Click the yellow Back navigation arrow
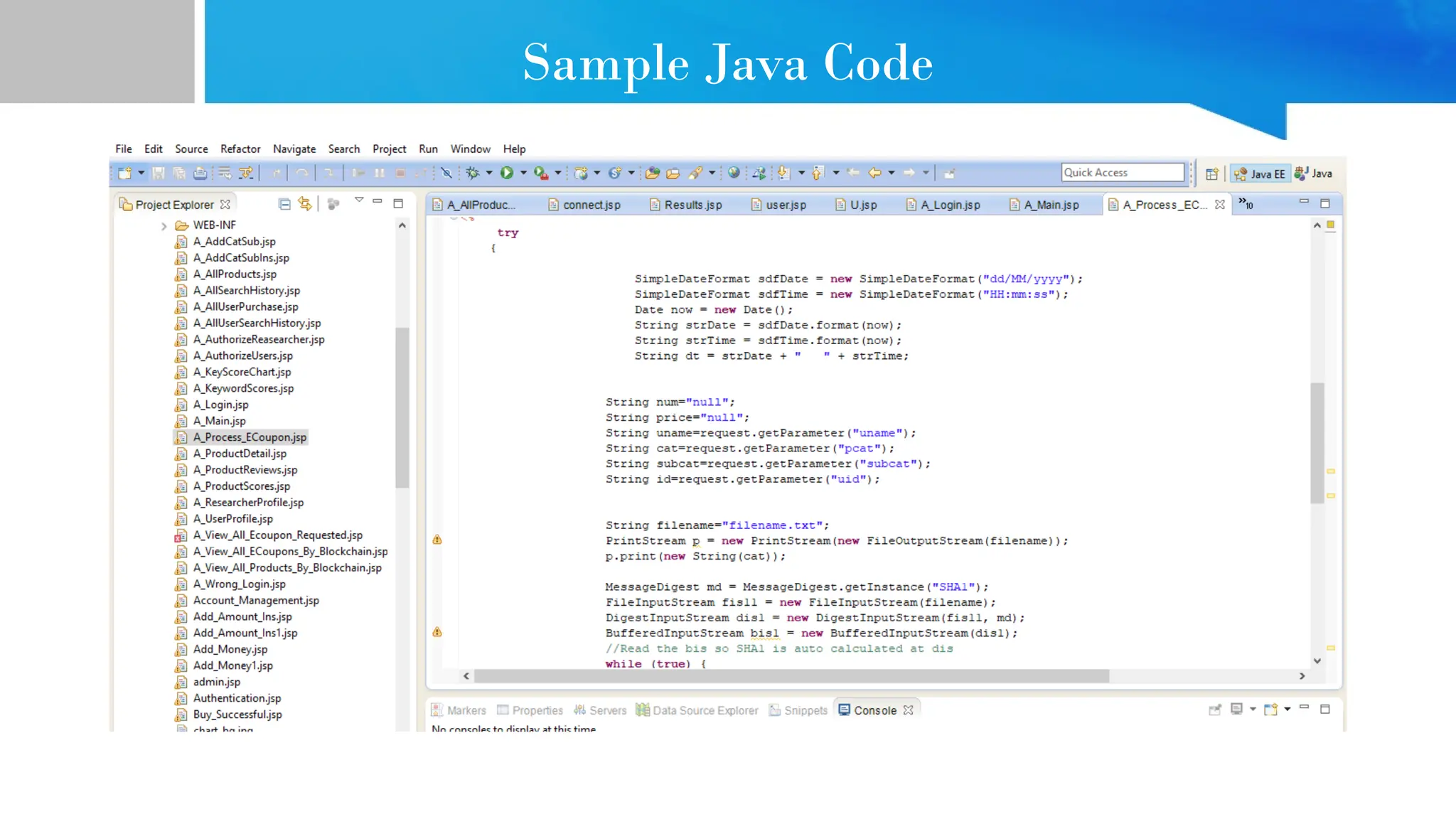Screen dimensions: 1456x819 click(875, 173)
